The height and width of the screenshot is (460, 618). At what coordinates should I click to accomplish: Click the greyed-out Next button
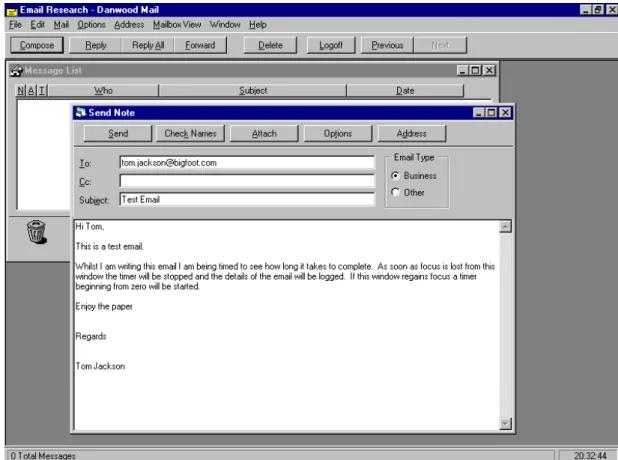[x=440, y=45]
